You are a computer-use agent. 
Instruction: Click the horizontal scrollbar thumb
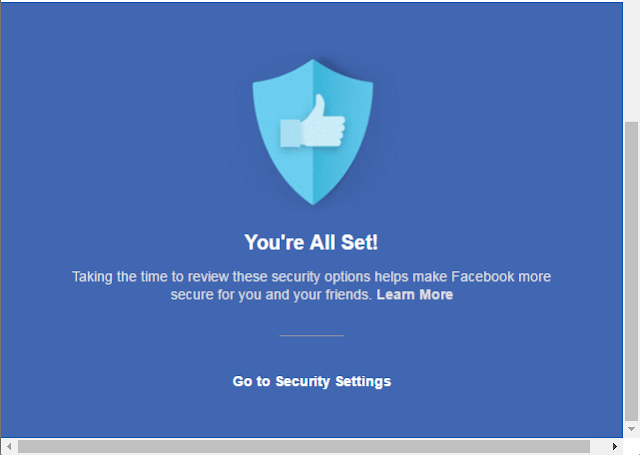304,446
